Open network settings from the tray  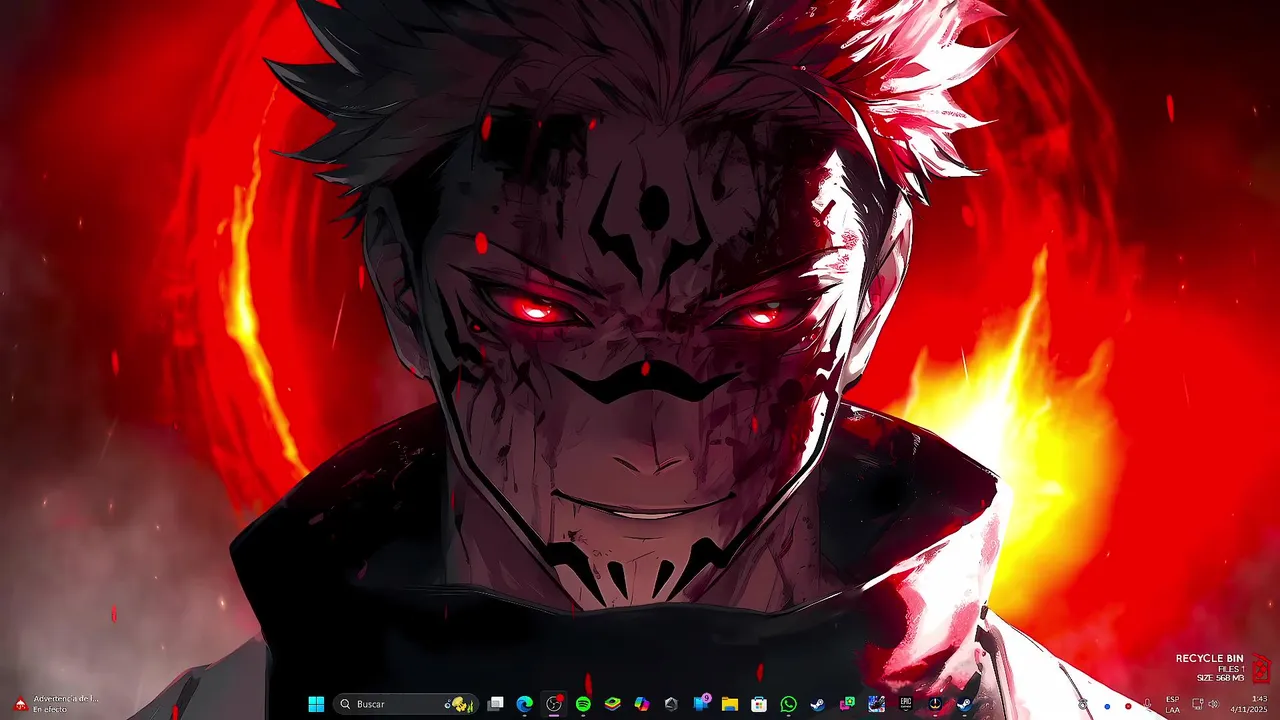(1198, 704)
